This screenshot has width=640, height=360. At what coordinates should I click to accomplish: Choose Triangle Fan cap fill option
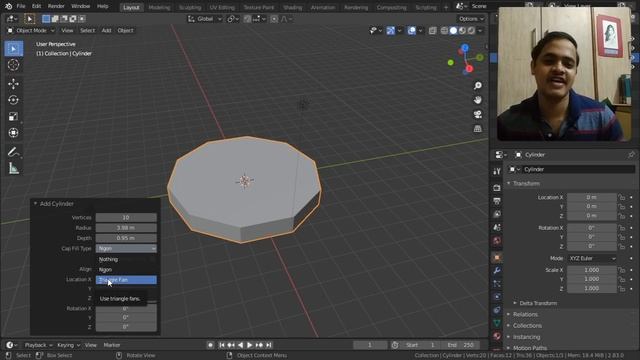(x=126, y=280)
